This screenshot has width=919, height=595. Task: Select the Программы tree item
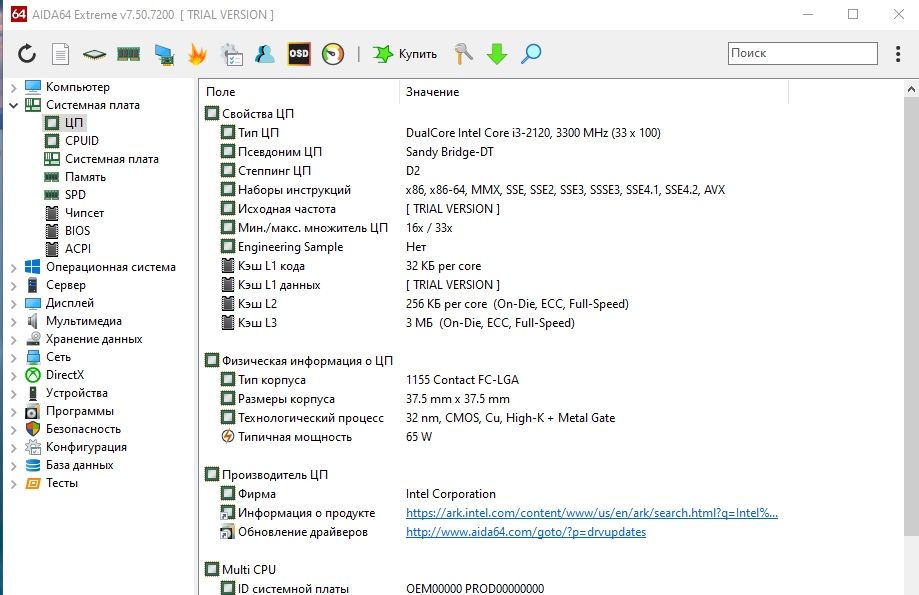coord(69,411)
